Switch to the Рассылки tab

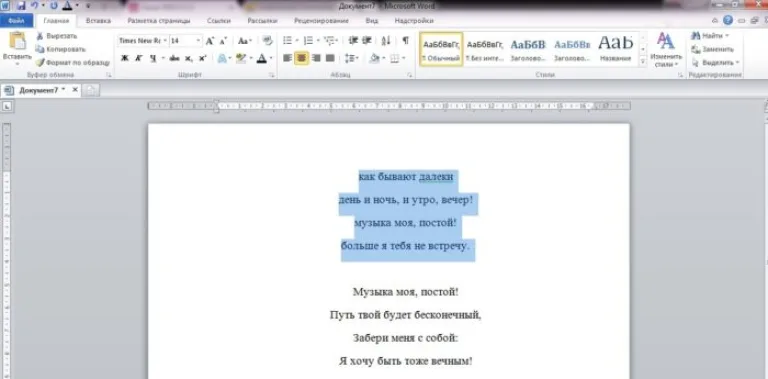pos(262,21)
